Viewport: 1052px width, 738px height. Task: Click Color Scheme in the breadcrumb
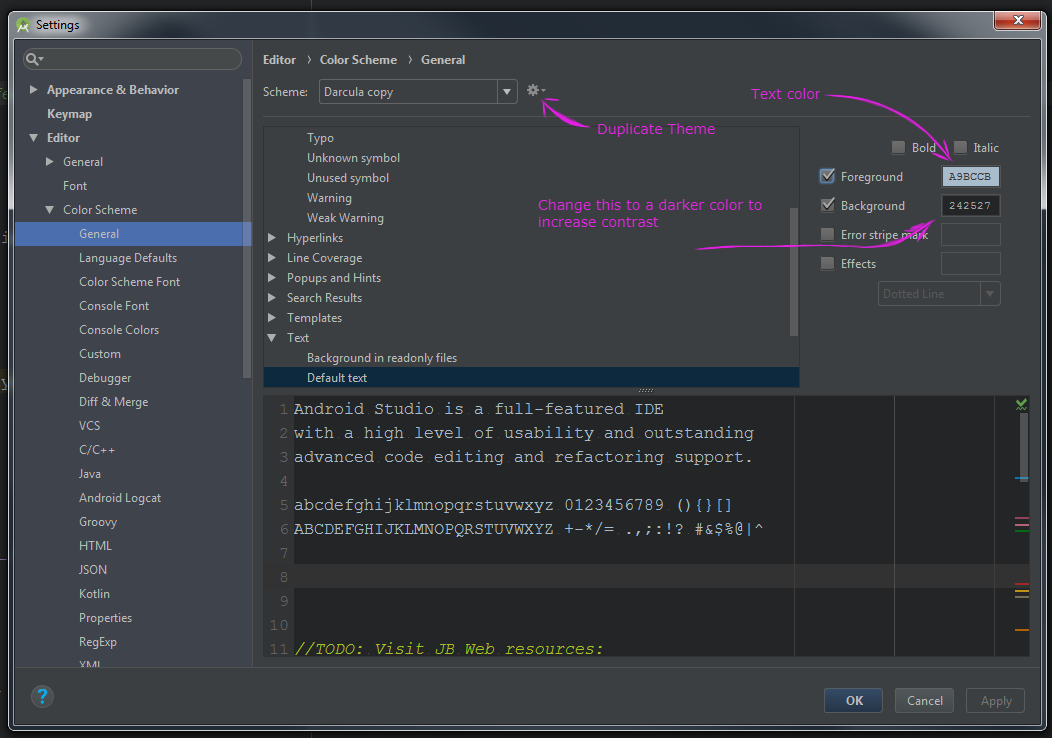click(x=358, y=60)
